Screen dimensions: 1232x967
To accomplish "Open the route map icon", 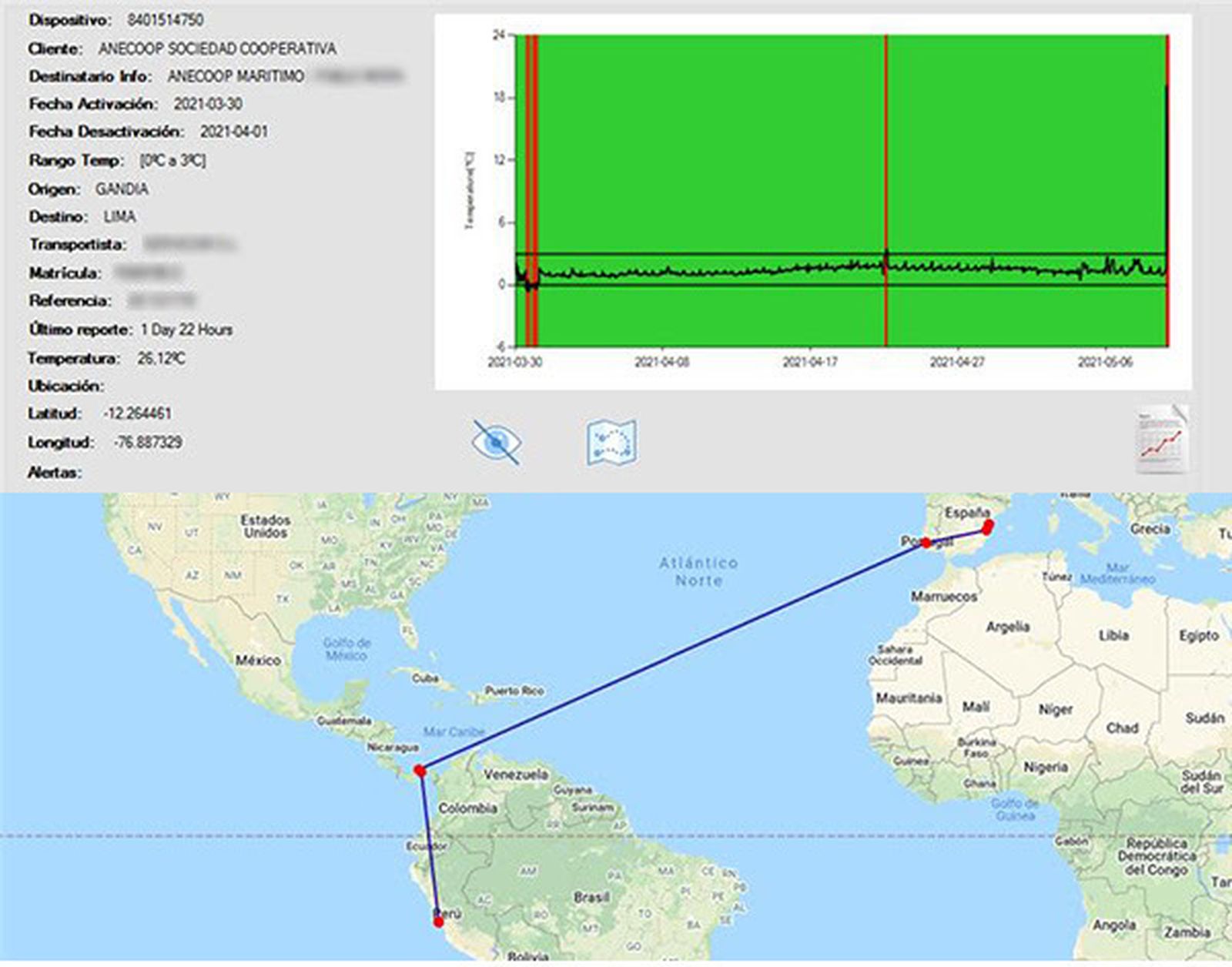I will [x=611, y=443].
